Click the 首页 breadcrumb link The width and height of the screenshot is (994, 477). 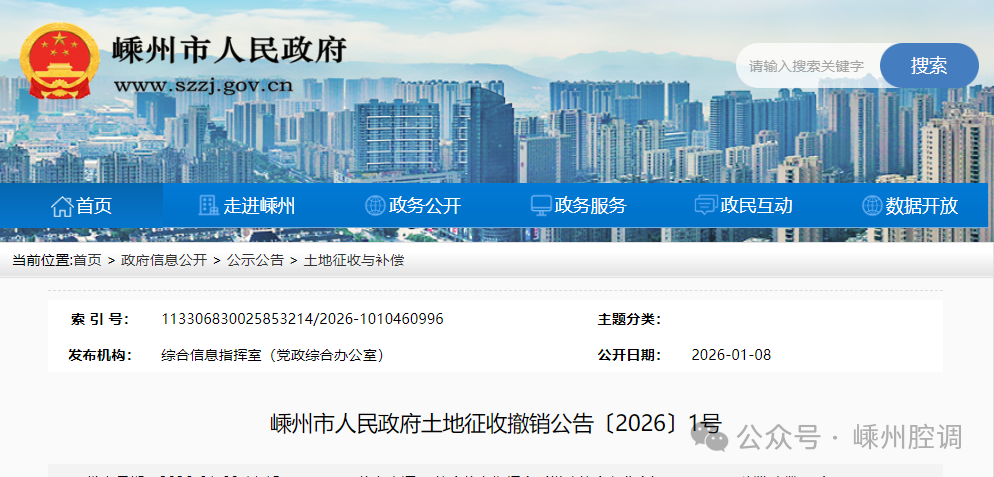(x=87, y=260)
